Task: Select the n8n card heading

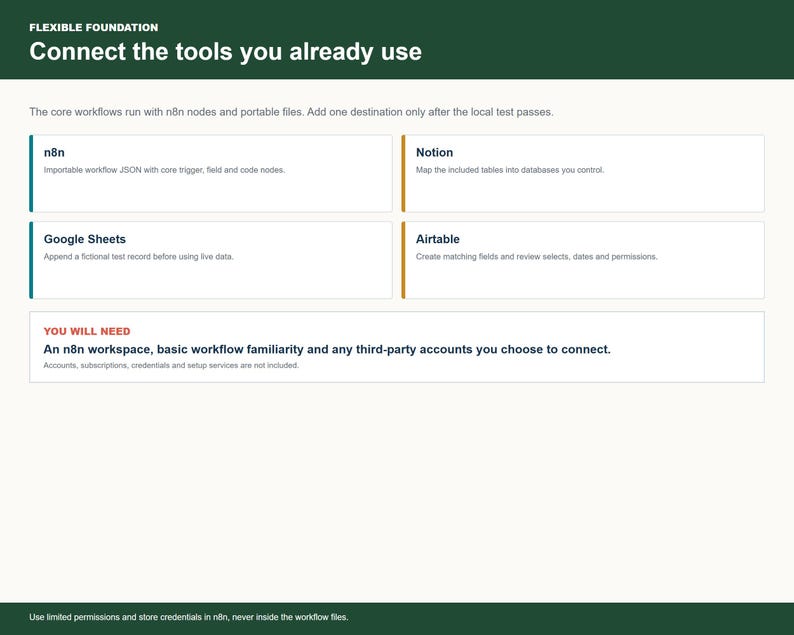Action: [54, 152]
